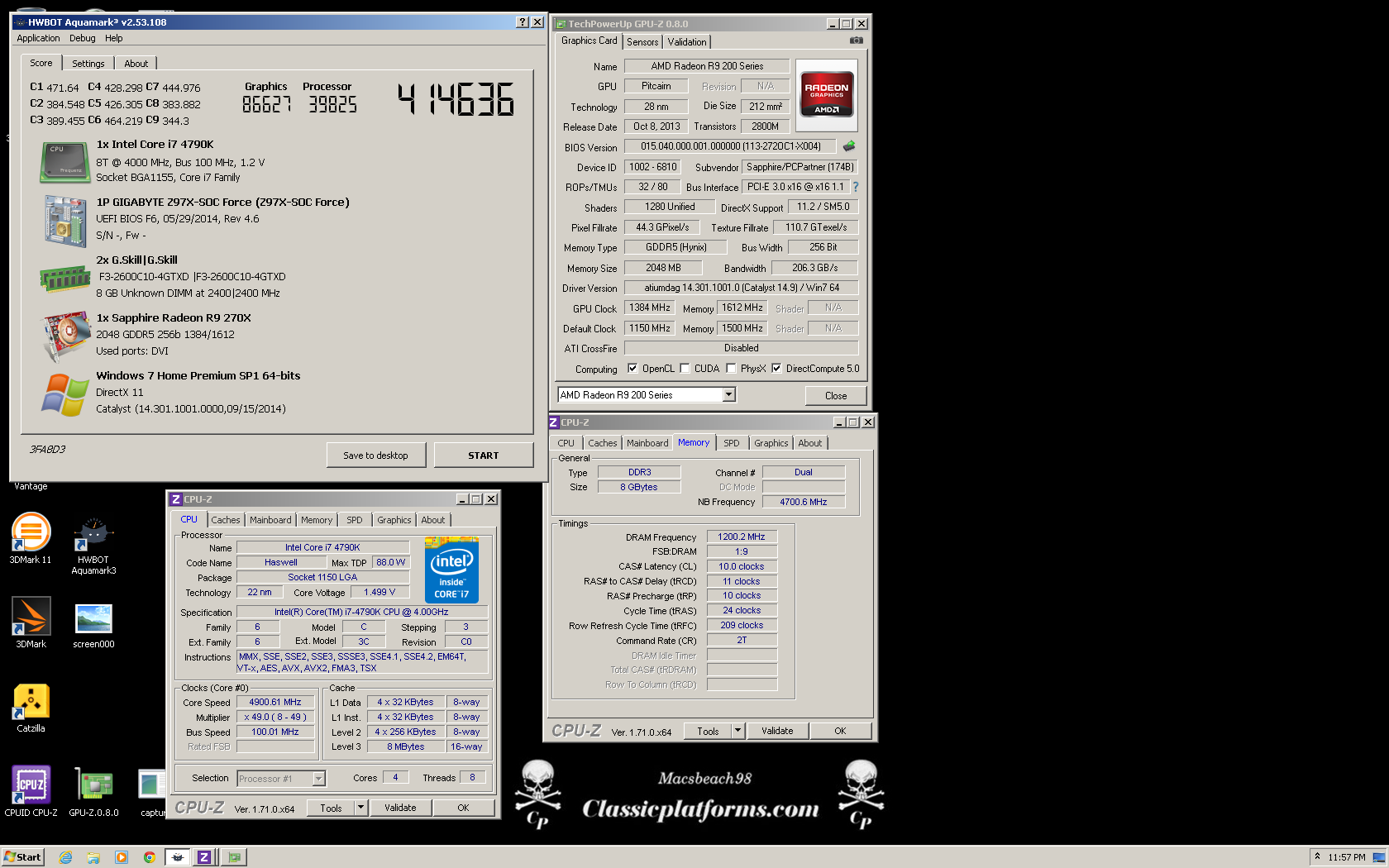Click the Windows logo icon in Aquamark
Viewport: 1389px width, 868px height.
pyautogui.click(x=65, y=395)
